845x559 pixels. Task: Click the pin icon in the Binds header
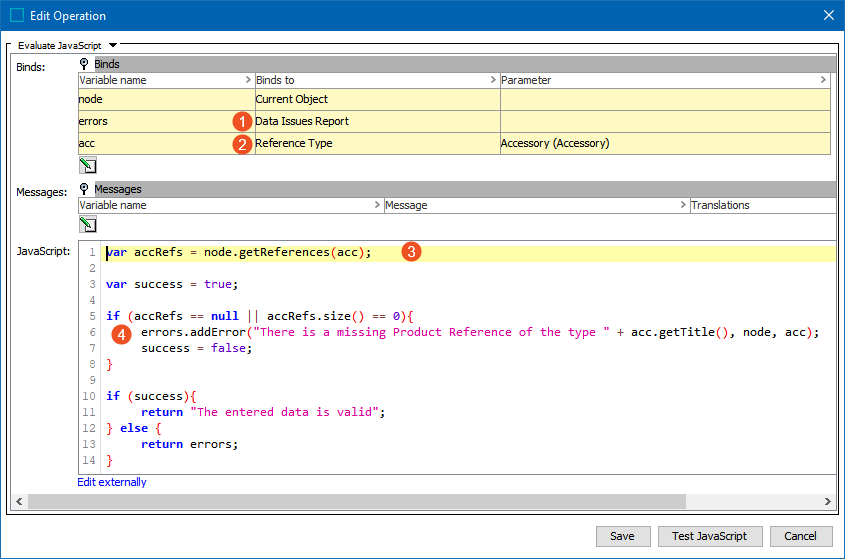click(x=84, y=64)
